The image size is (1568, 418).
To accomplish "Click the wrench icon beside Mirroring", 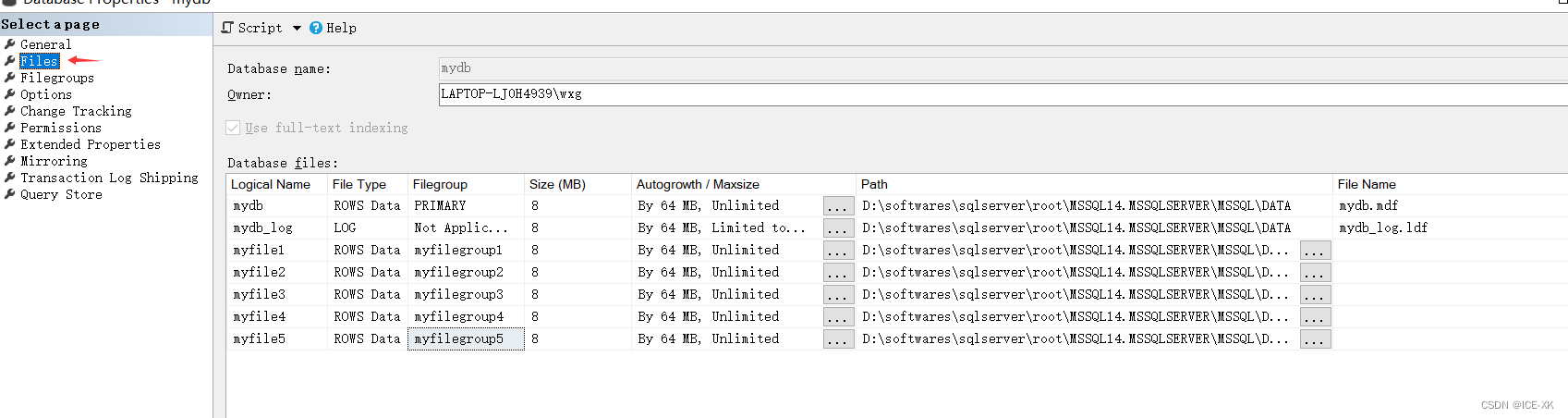I will [9, 161].
